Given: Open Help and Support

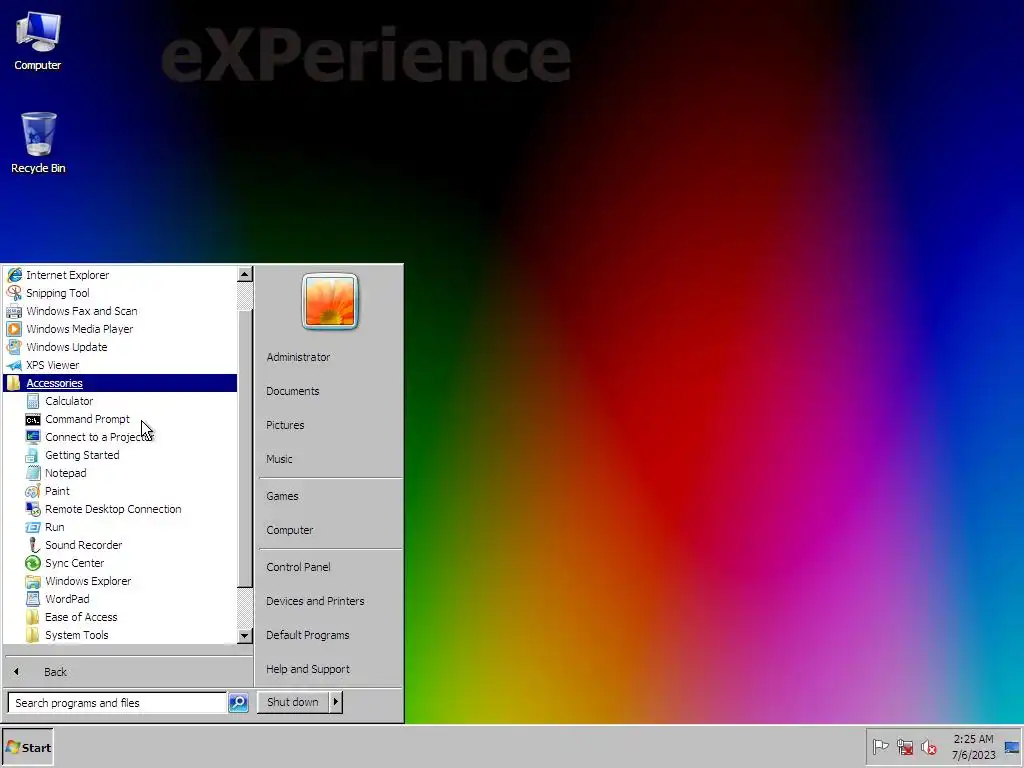Looking at the screenshot, I should (308, 669).
